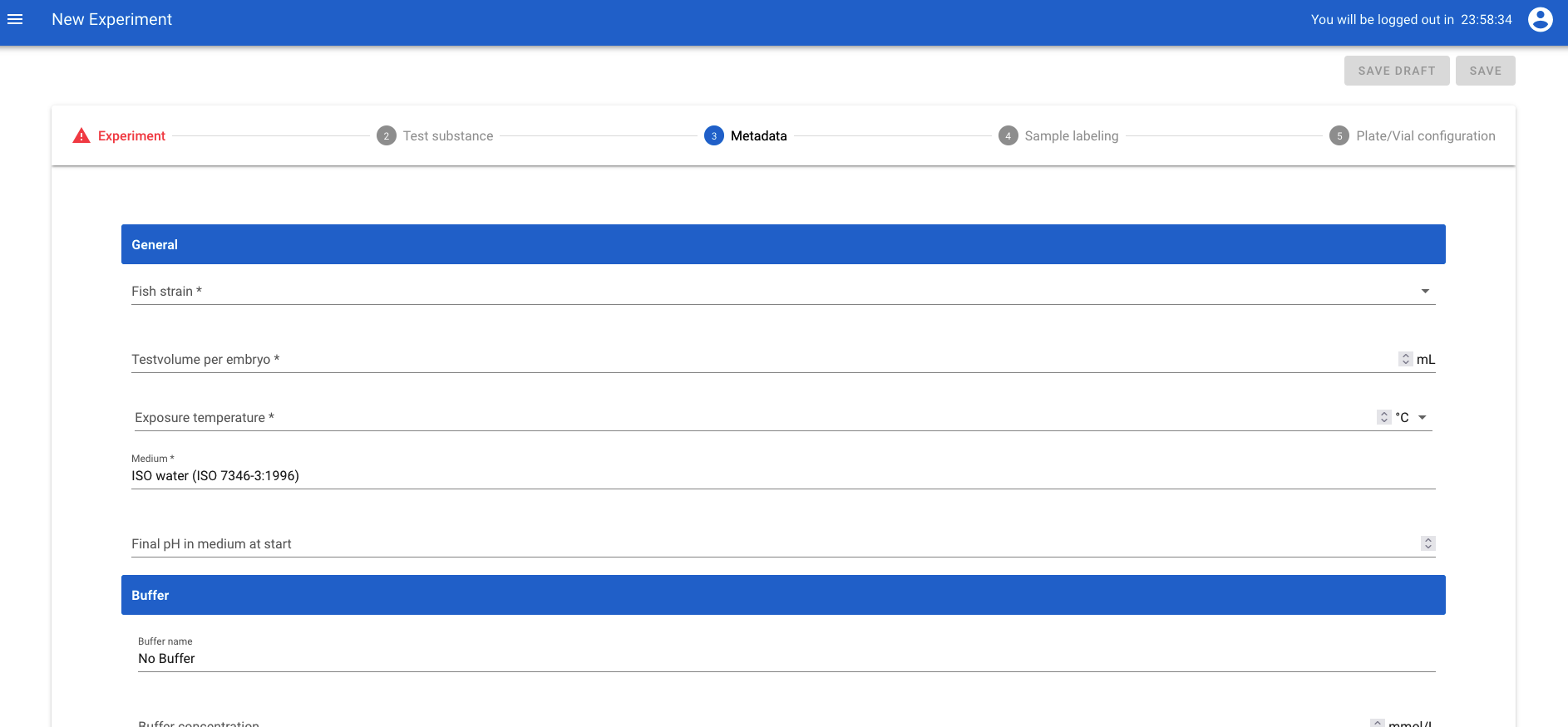Expand the Fish strain dropdown

[1425, 291]
